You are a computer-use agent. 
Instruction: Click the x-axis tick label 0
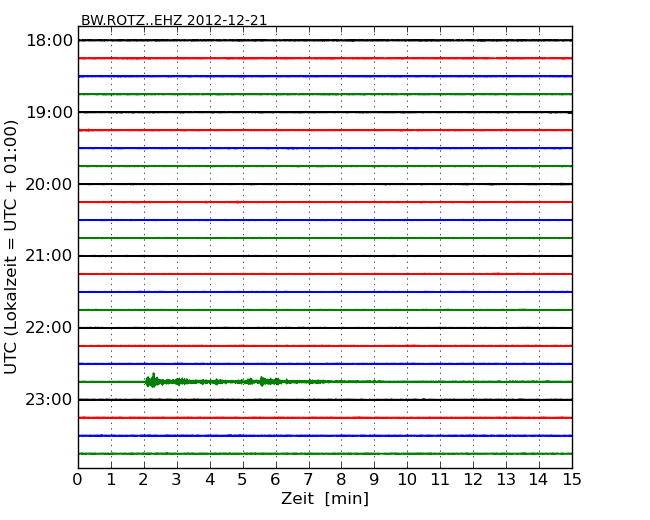(78, 479)
